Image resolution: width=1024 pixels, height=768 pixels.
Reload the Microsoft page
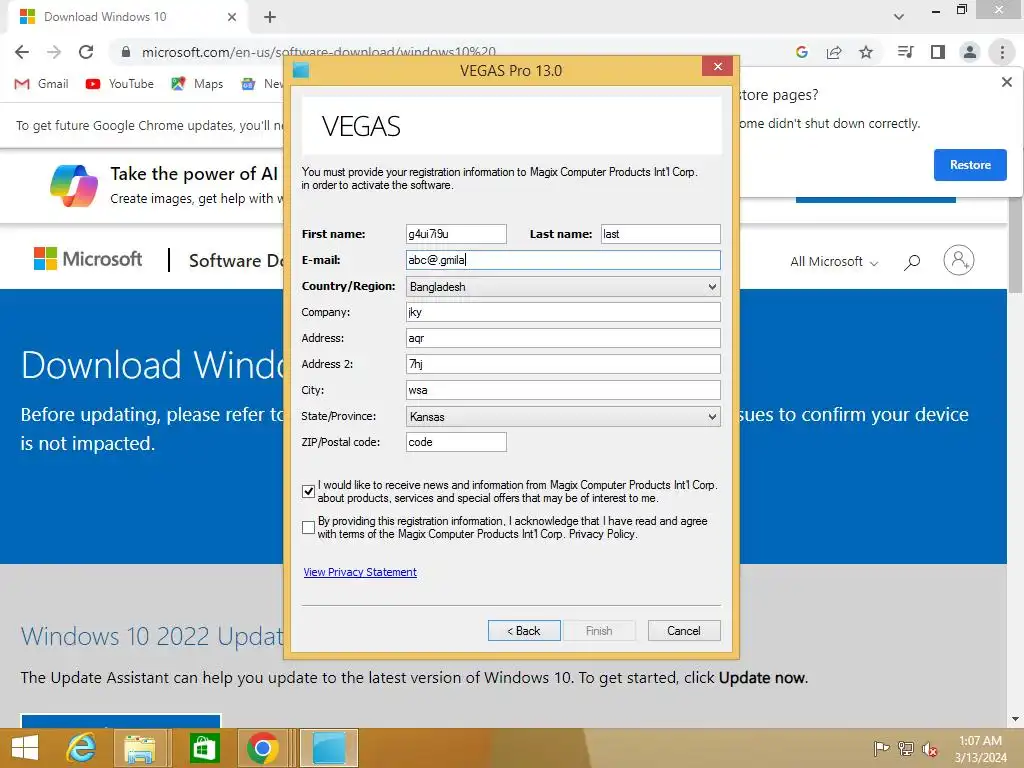pyautogui.click(x=86, y=52)
